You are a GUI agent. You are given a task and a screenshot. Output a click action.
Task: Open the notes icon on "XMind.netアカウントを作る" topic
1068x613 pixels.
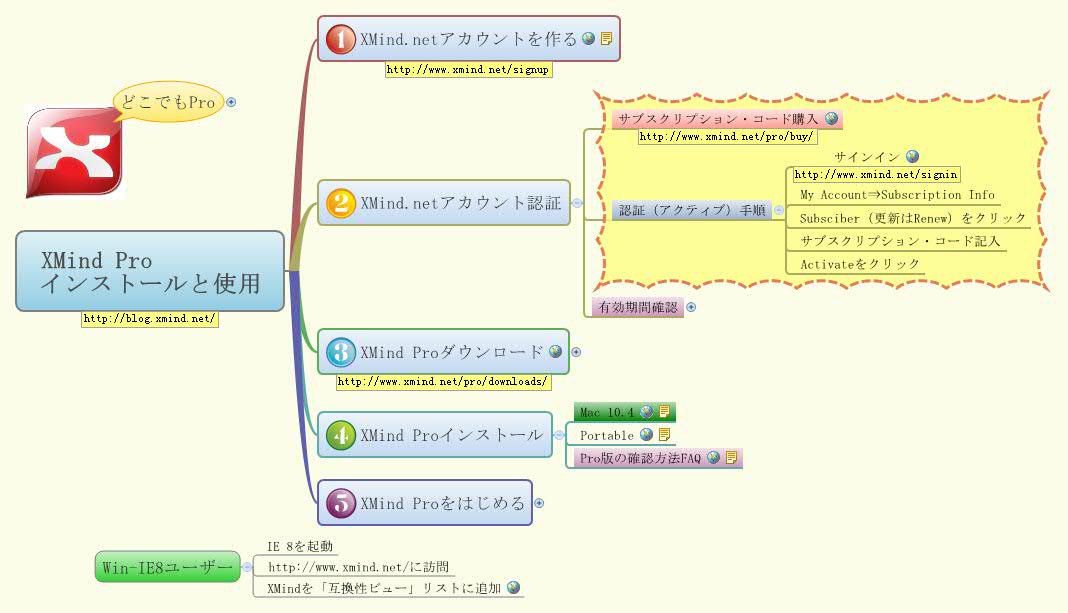click(606, 39)
